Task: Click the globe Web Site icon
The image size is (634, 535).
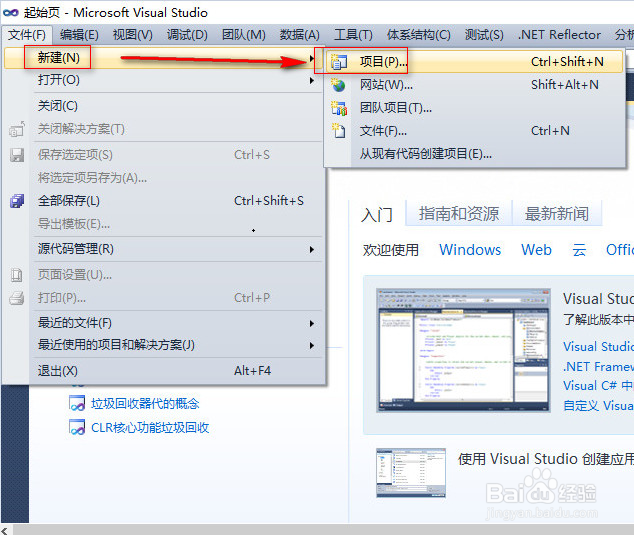Action: click(338, 85)
